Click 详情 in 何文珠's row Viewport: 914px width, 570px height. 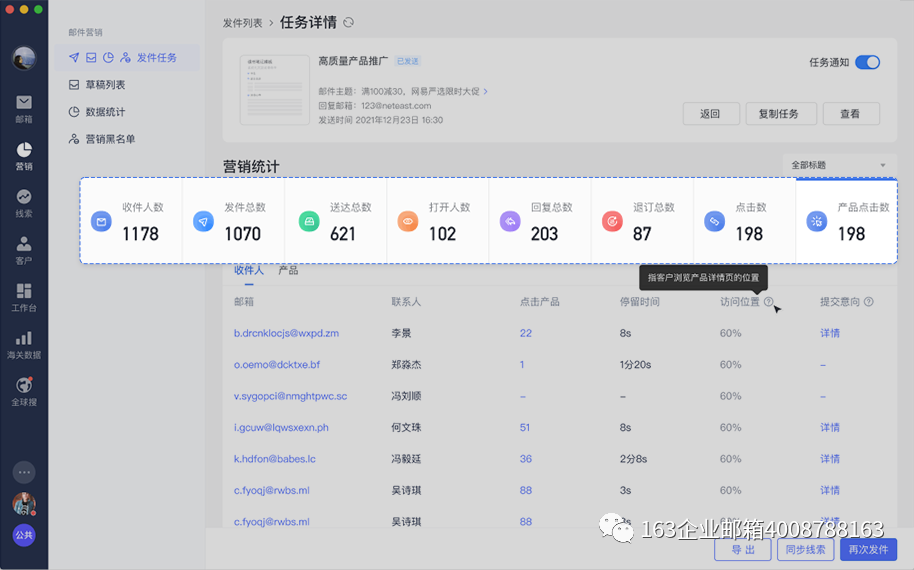coord(830,427)
